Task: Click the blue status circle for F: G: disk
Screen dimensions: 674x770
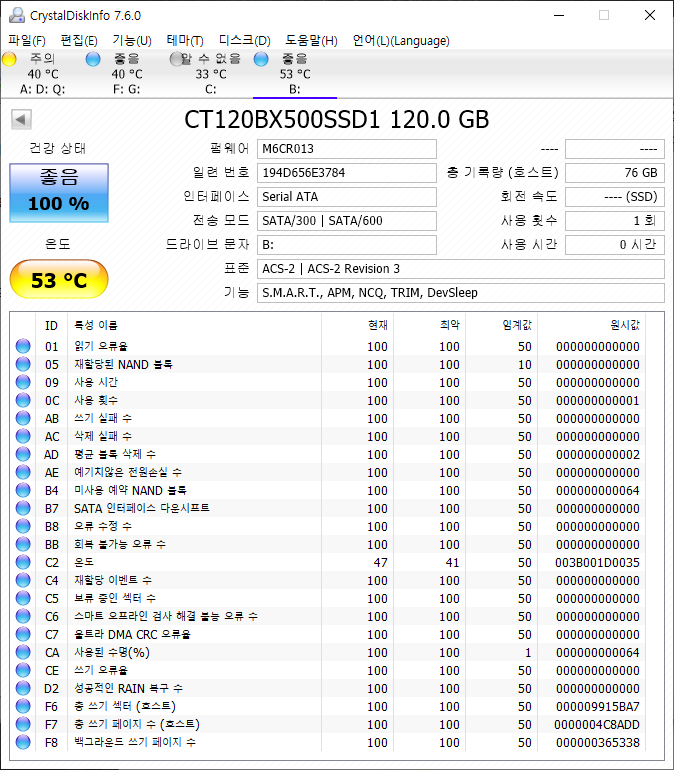Action: [x=93, y=59]
